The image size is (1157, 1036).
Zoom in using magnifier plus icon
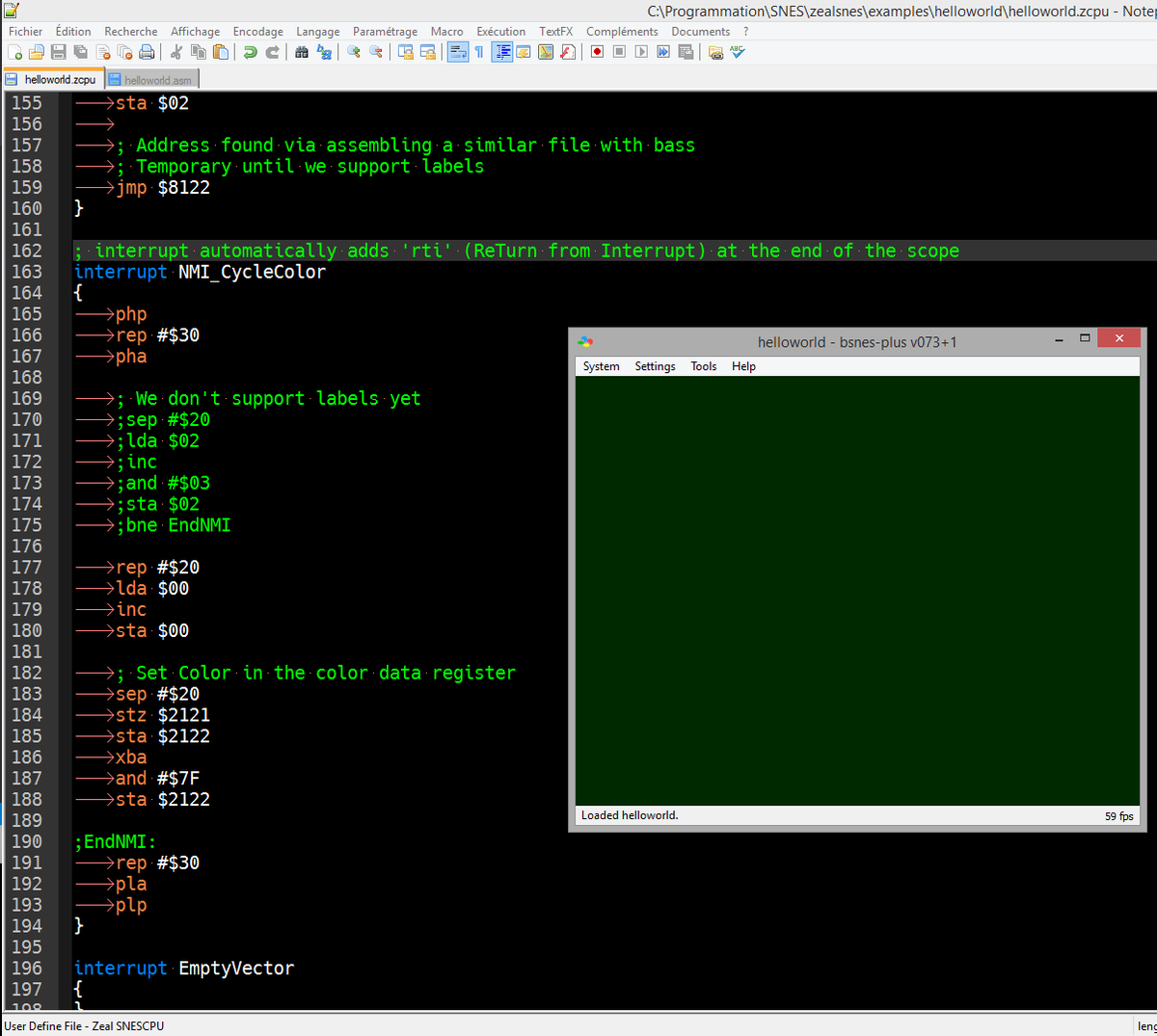(x=354, y=52)
